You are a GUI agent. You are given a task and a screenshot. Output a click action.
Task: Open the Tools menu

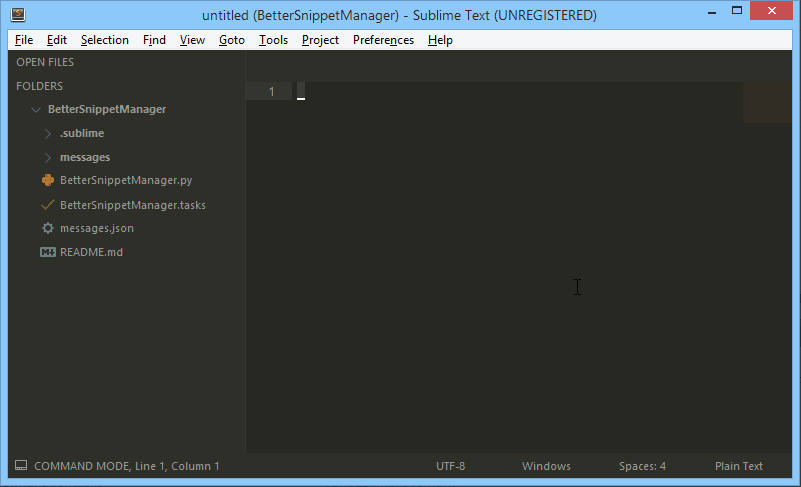coord(273,40)
